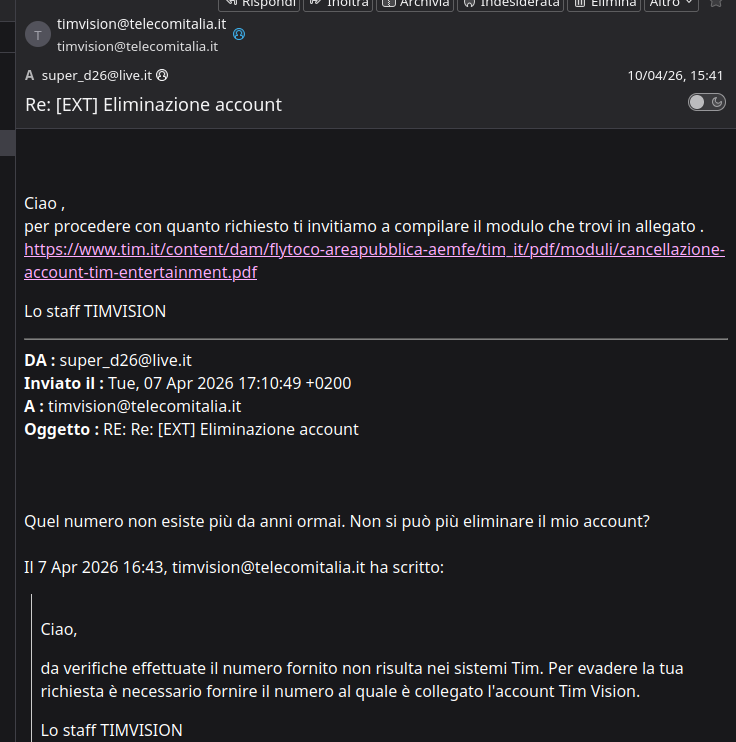Open the Altro dropdown menu
The width and height of the screenshot is (736, 742).
671,4
